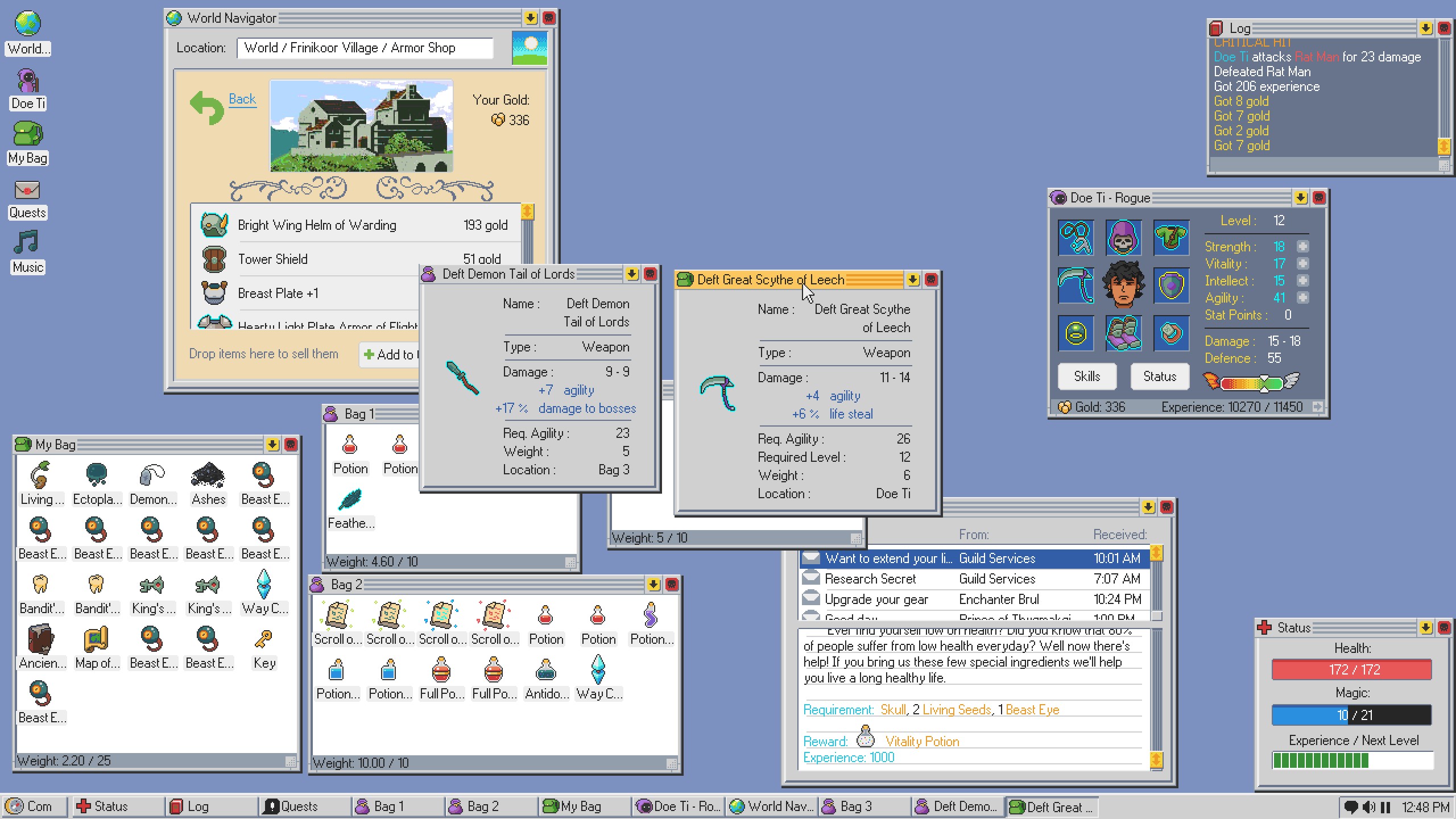Viewport: 1456px width, 819px height.
Task: Click the equipped scythe weapon slot
Action: [x=1076, y=286]
